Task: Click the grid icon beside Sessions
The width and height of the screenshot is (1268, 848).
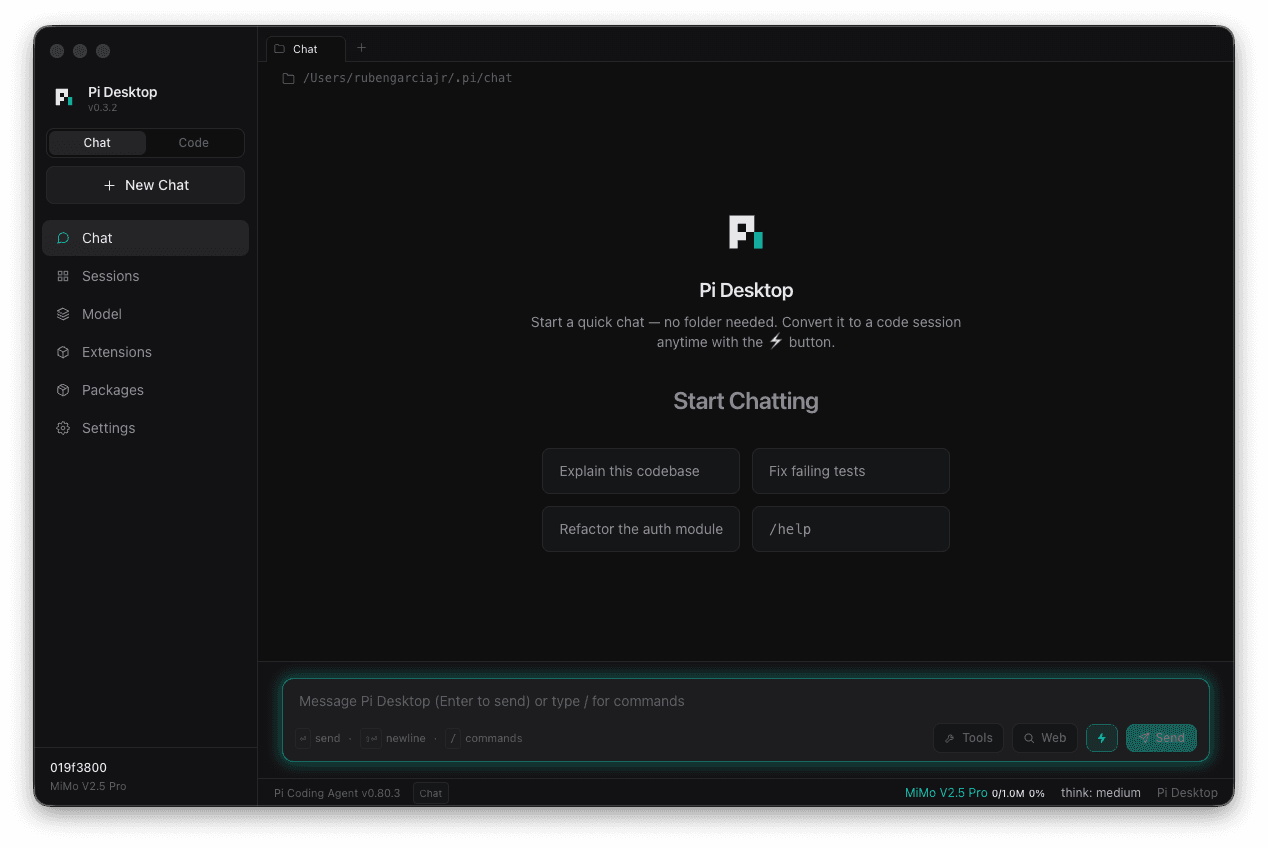Action: [63, 276]
